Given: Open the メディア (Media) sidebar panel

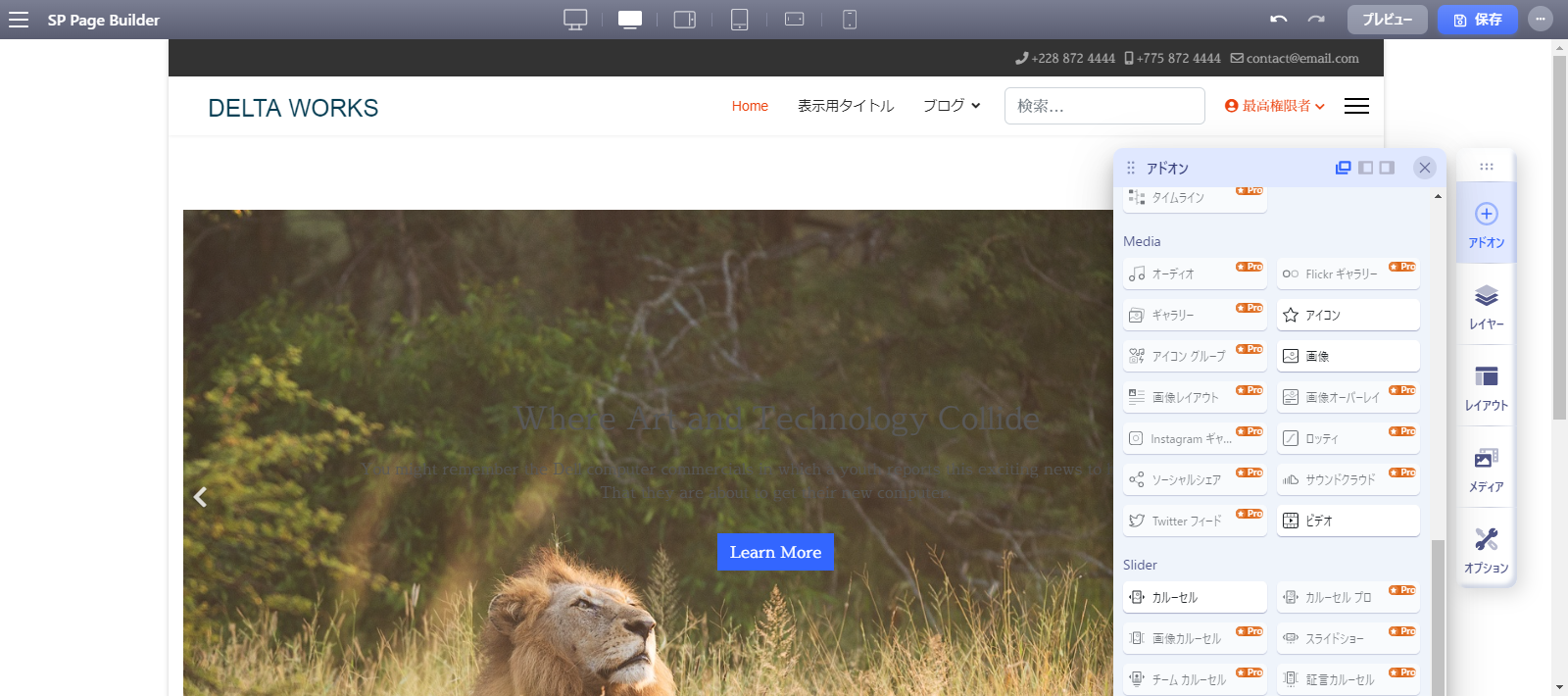Looking at the screenshot, I should pos(1486,469).
